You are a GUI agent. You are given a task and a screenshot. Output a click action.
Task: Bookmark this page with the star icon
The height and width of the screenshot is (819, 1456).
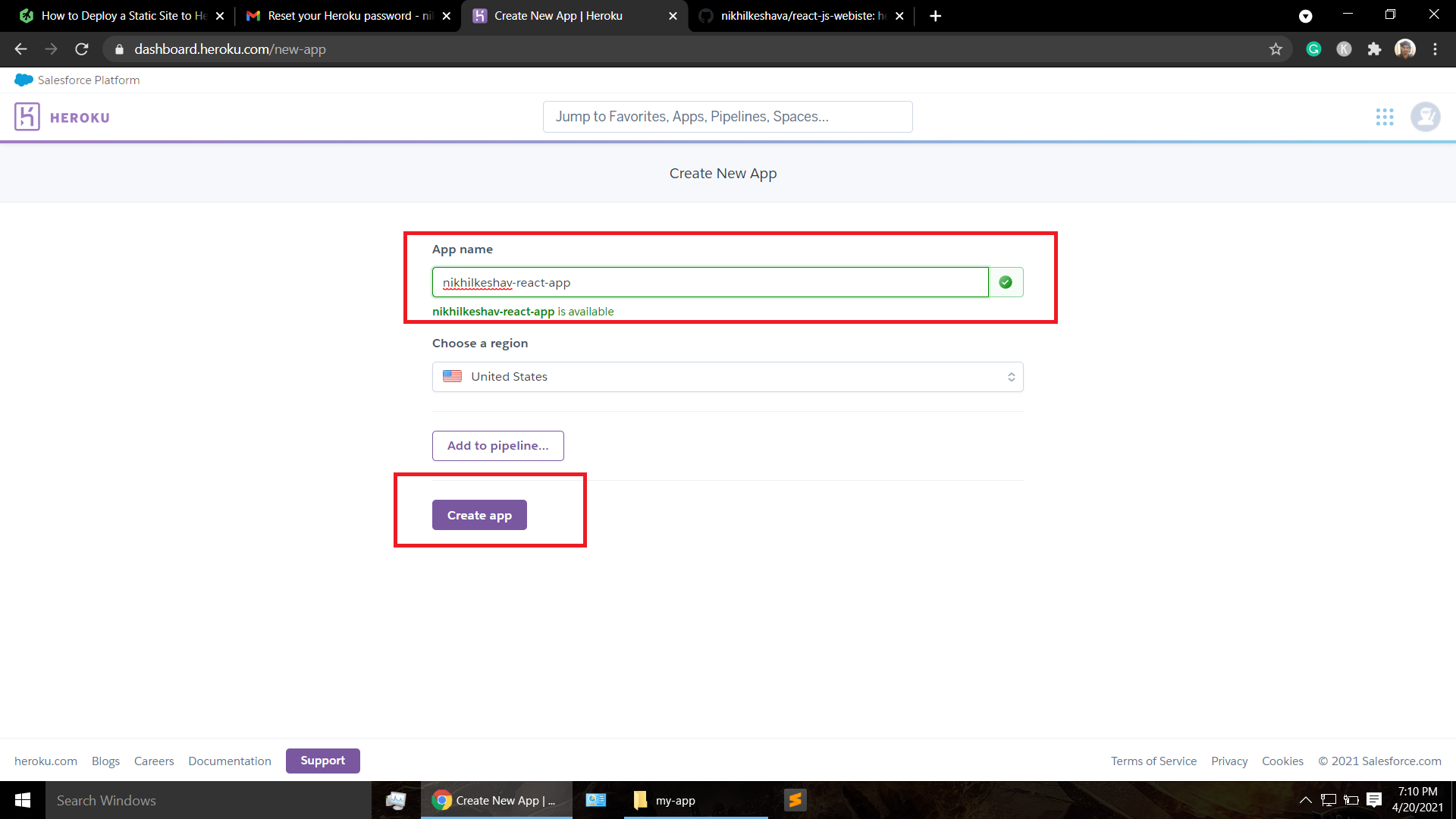click(1276, 49)
